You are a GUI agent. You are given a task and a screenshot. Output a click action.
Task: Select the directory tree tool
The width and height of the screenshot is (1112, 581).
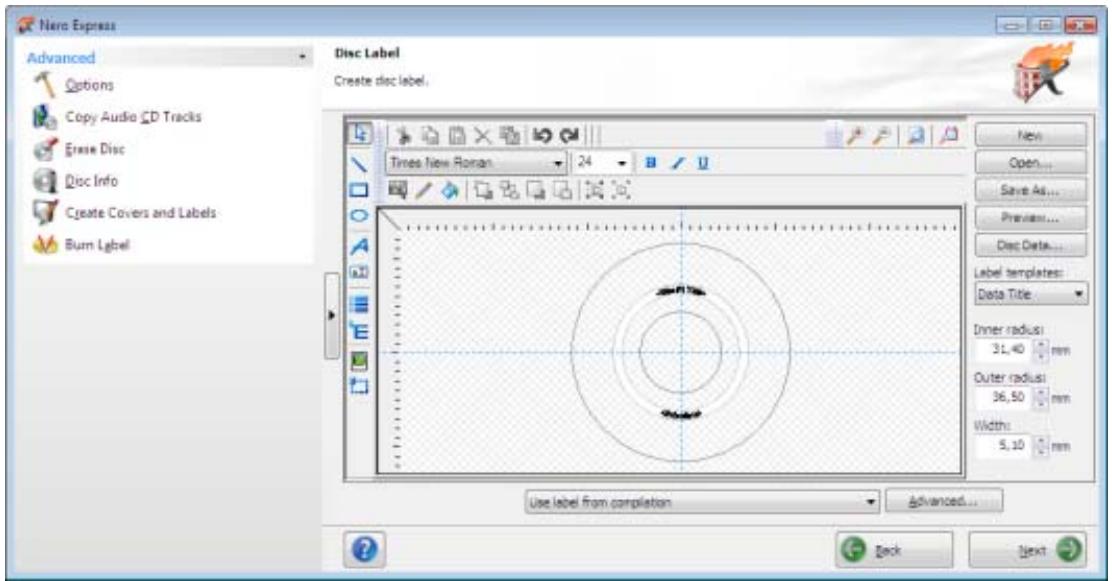click(360, 331)
